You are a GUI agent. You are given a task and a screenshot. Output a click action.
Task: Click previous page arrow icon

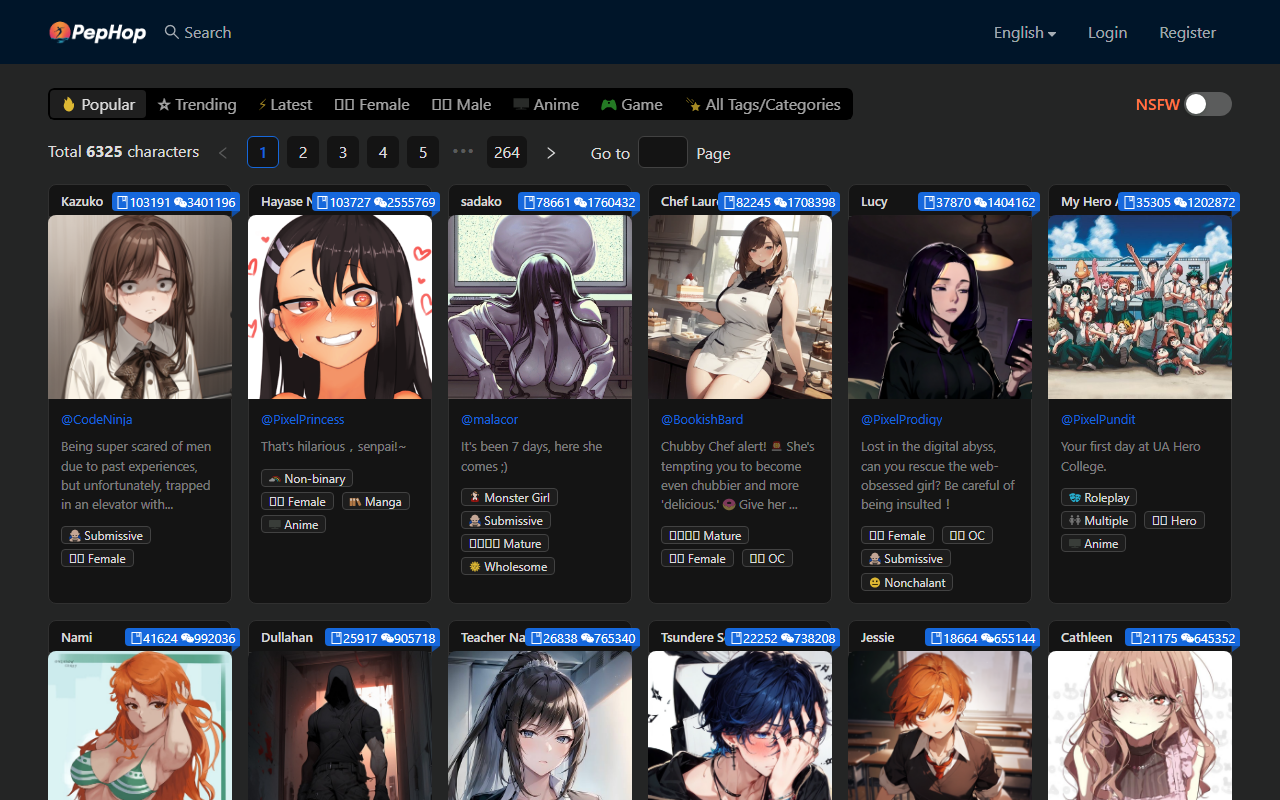pyautogui.click(x=223, y=153)
